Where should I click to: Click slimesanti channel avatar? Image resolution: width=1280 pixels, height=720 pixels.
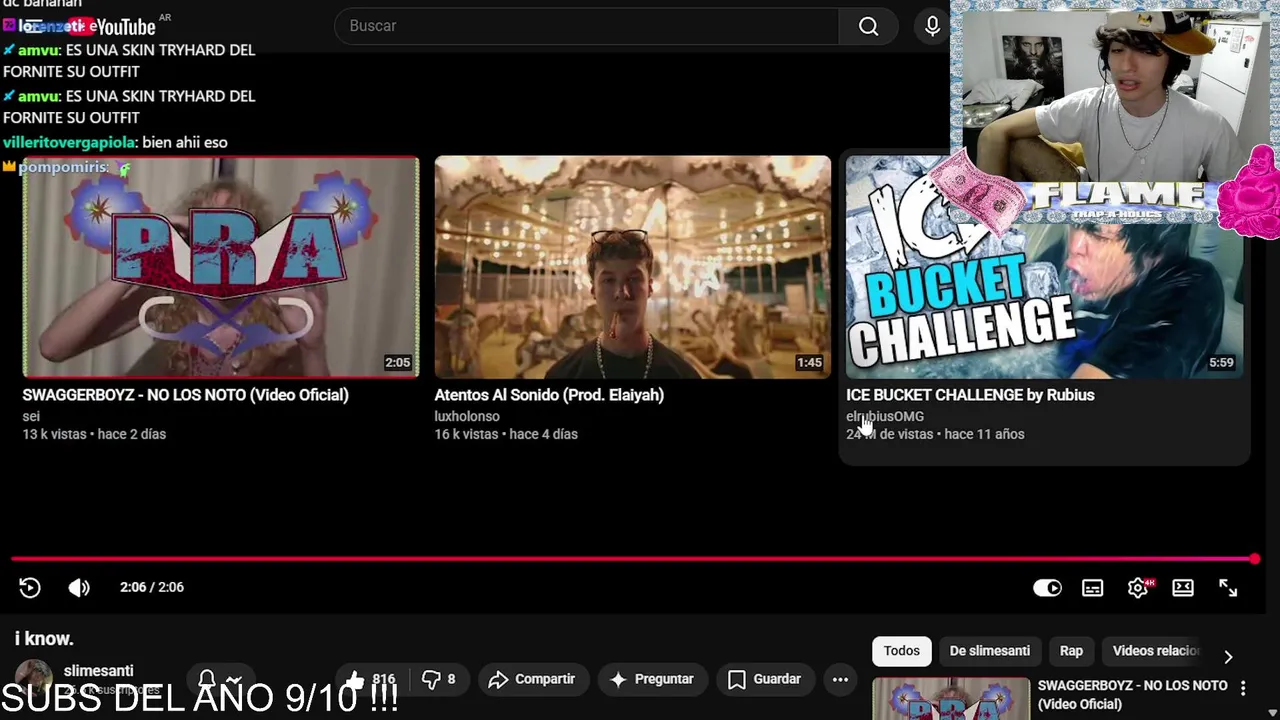(33, 679)
